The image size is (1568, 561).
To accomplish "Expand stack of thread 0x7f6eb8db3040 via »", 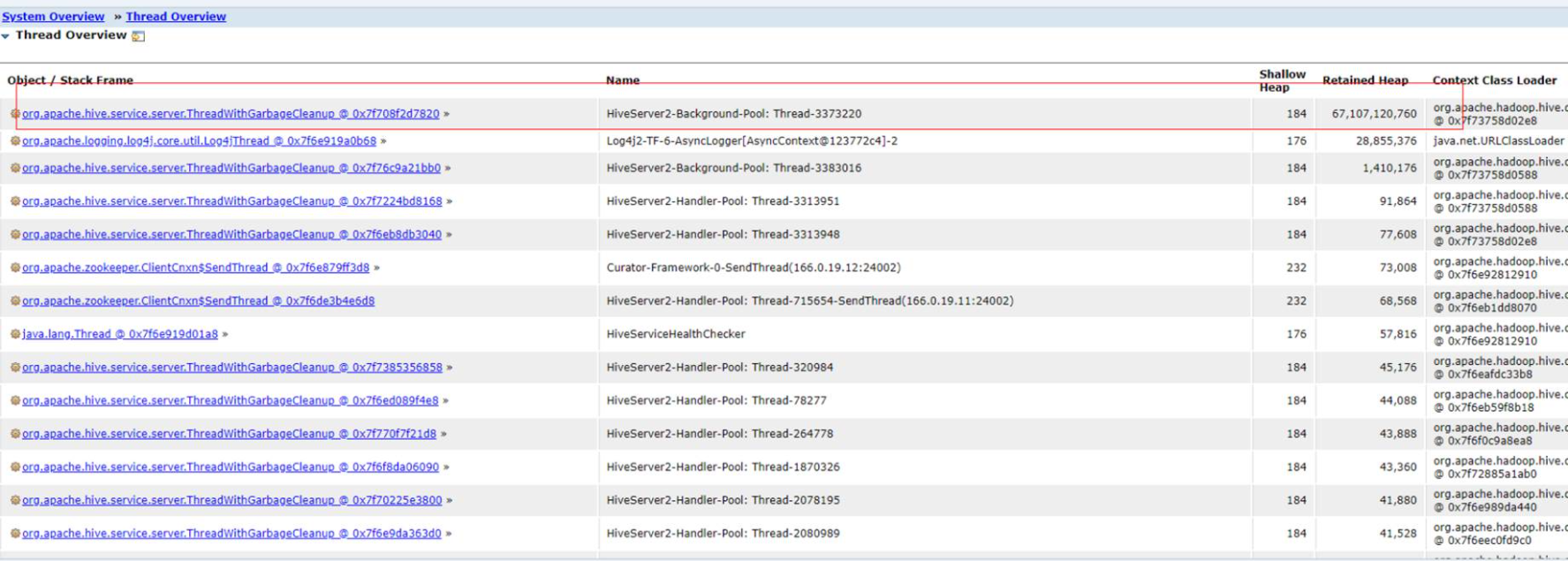I will click(x=449, y=234).
